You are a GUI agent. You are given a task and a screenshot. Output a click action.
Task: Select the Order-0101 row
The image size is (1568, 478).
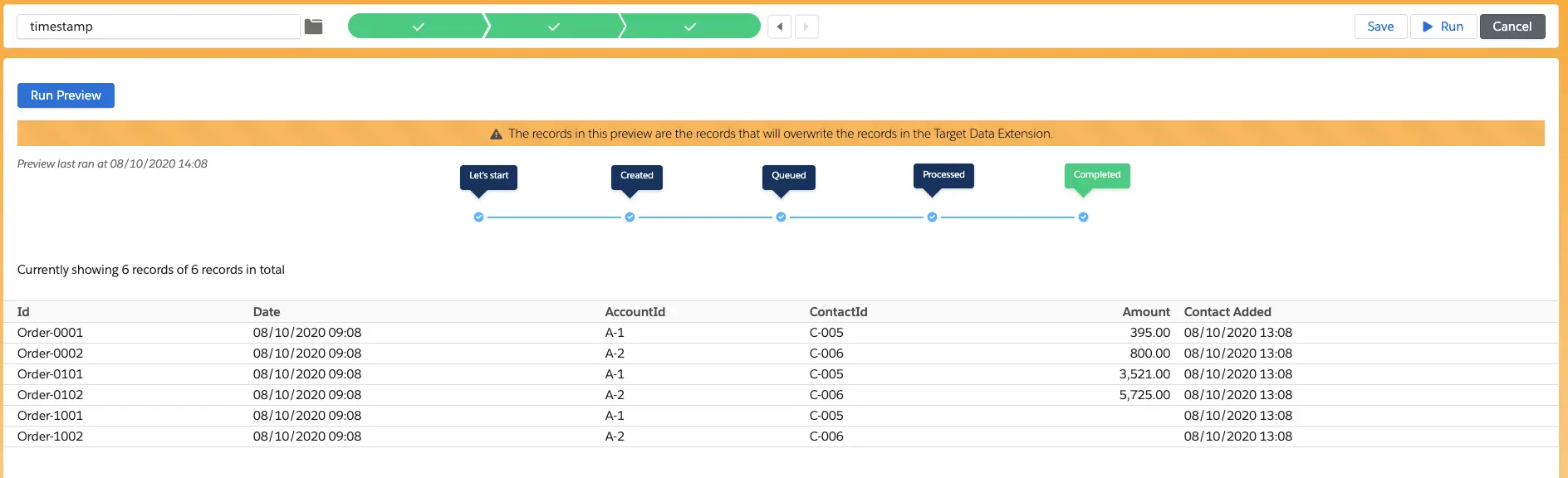(x=50, y=374)
